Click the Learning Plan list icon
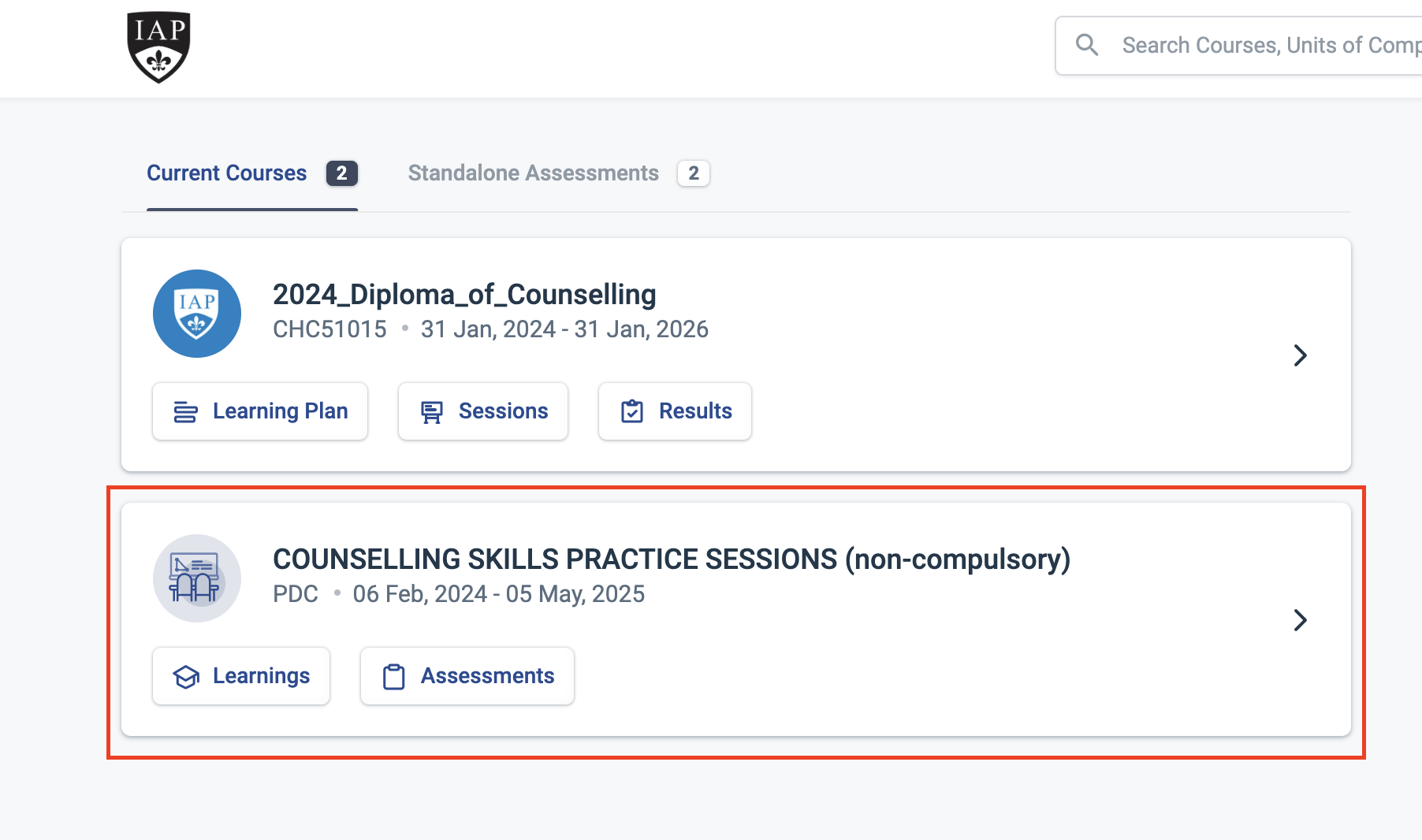The image size is (1422, 840). pos(185,411)
